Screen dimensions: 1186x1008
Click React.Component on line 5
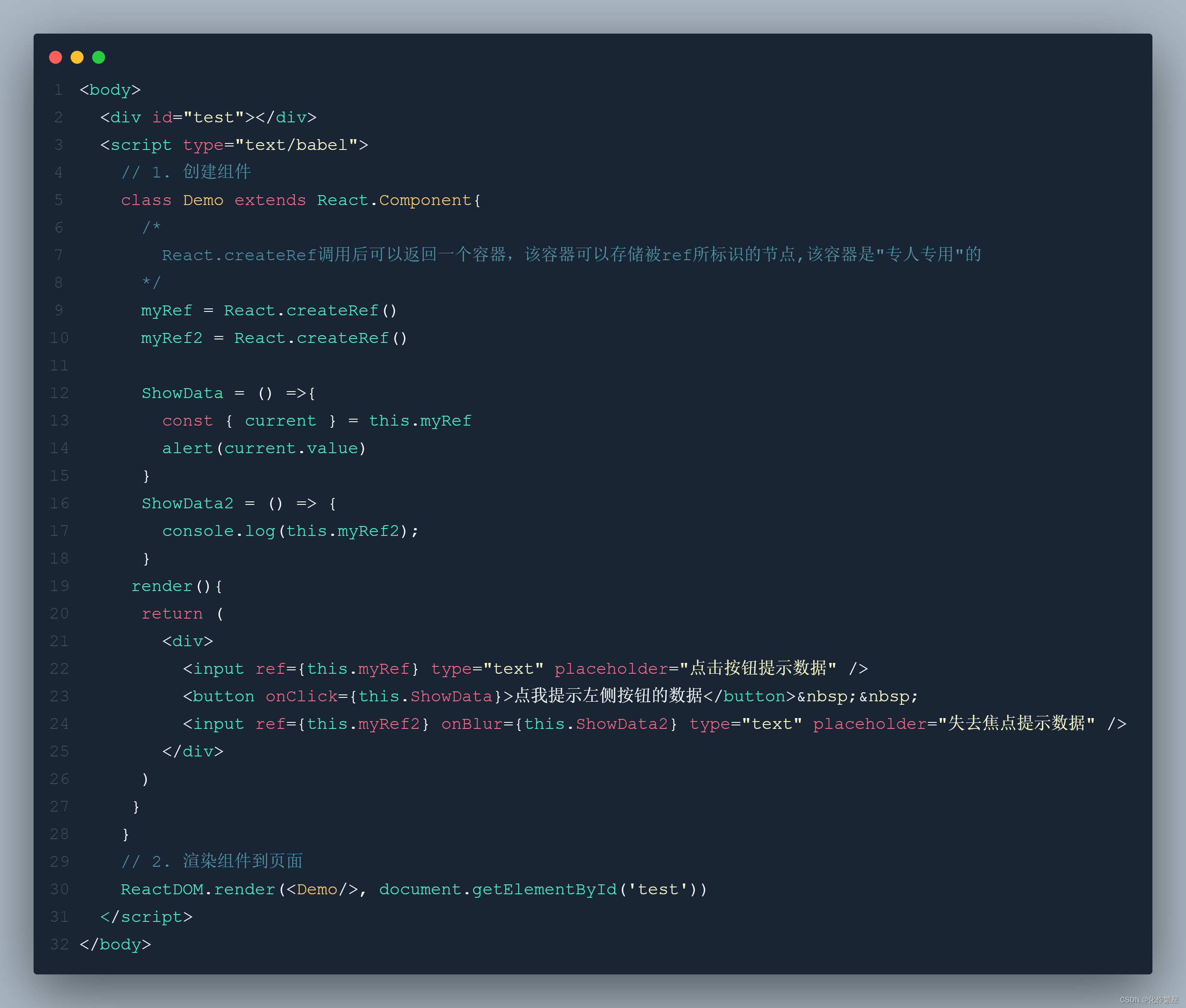394,200
